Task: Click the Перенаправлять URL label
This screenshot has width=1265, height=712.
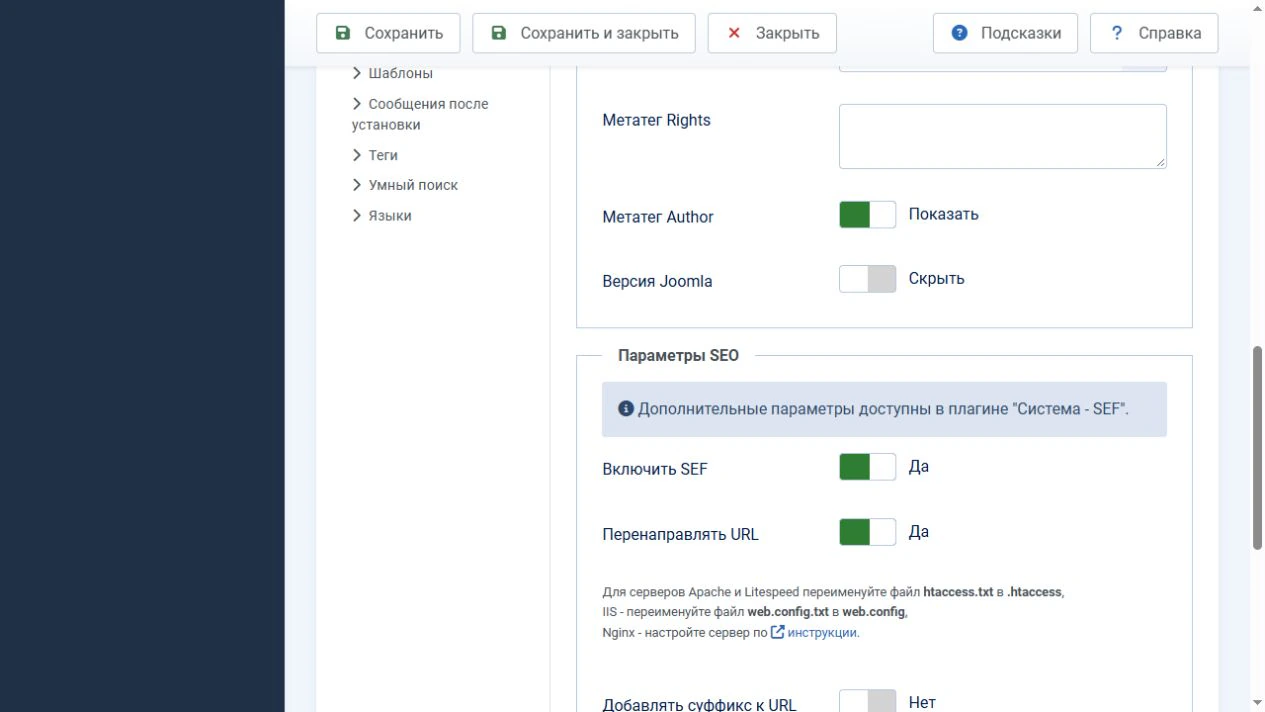Action: pyautogui.click(x=680, y=534)
